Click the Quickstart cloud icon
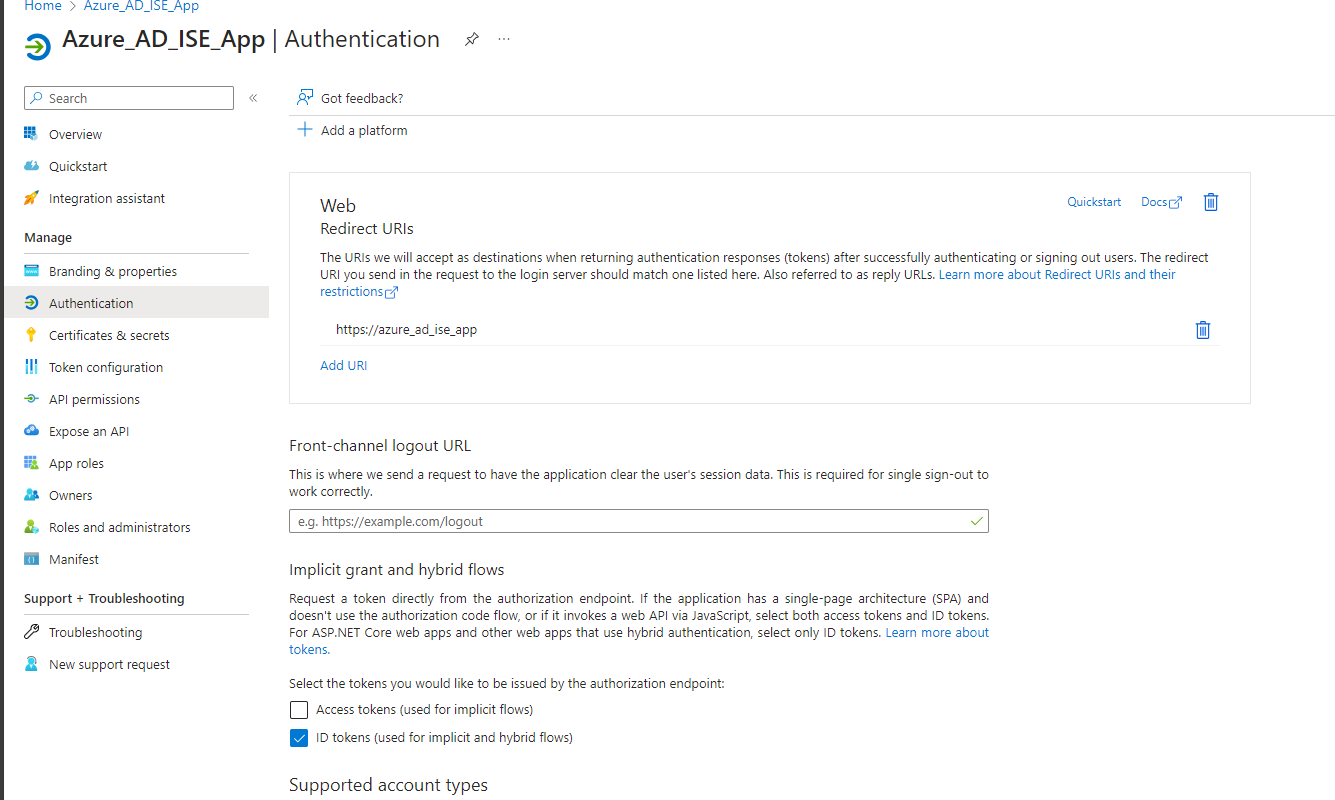The width and height of the screenshot is (1335, 800). click(x=31, y=166)
